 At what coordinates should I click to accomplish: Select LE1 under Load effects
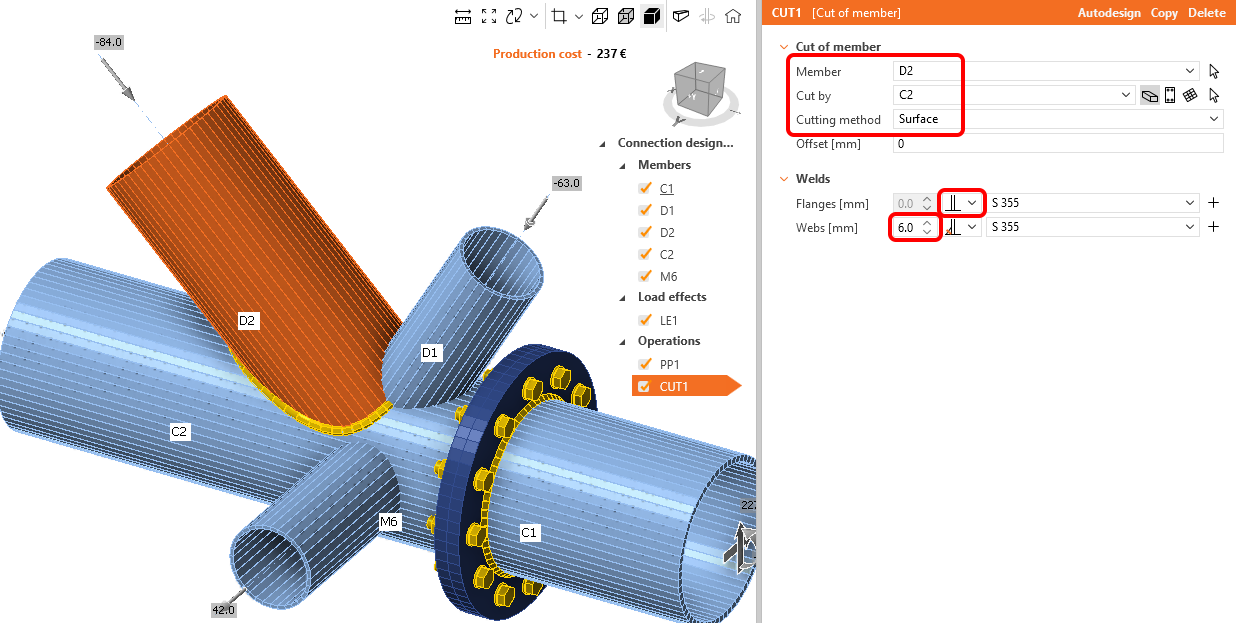[669, 320]
